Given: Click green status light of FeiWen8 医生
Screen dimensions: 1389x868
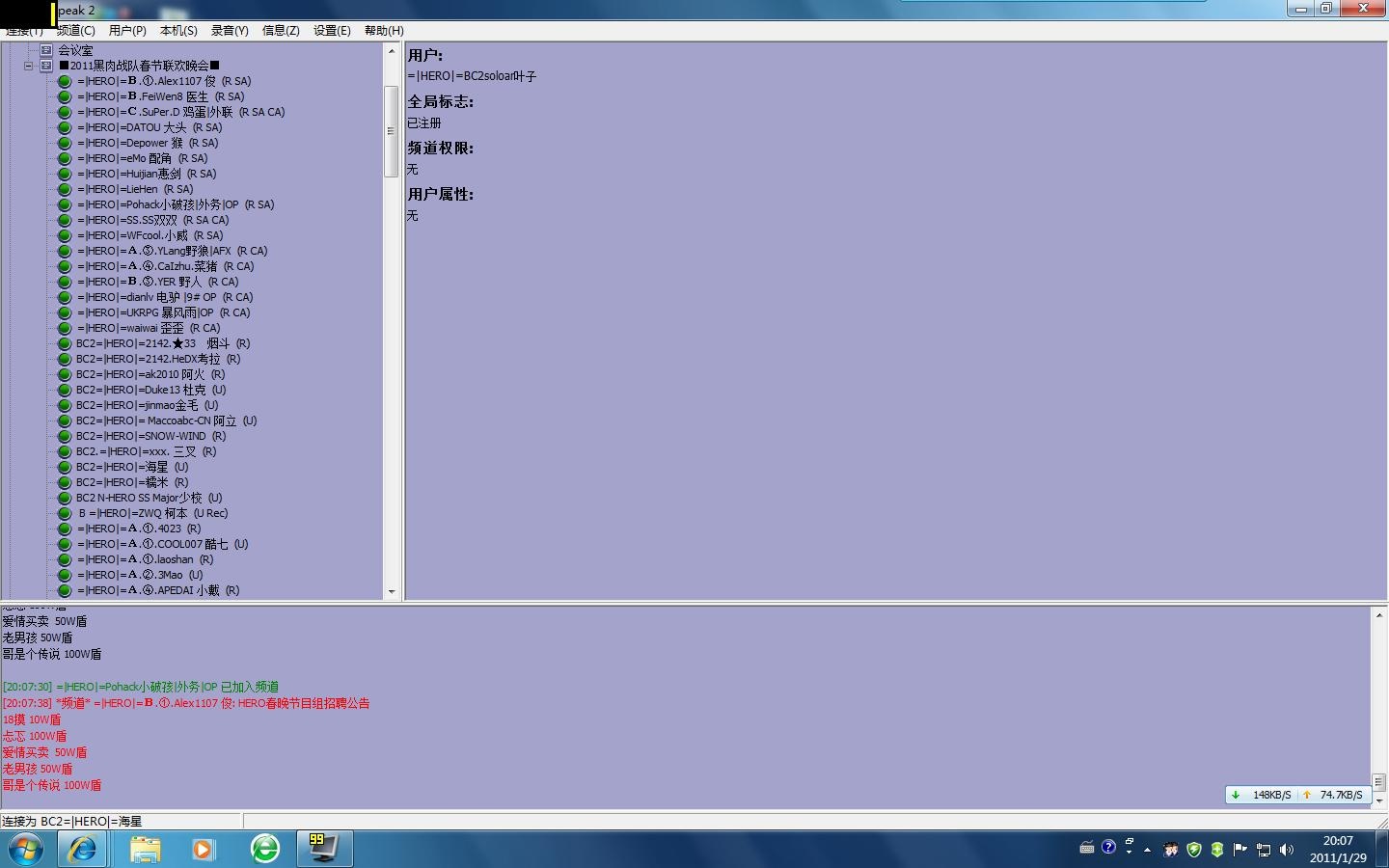Looking at the screenshot, I should [x=65, y=96].
